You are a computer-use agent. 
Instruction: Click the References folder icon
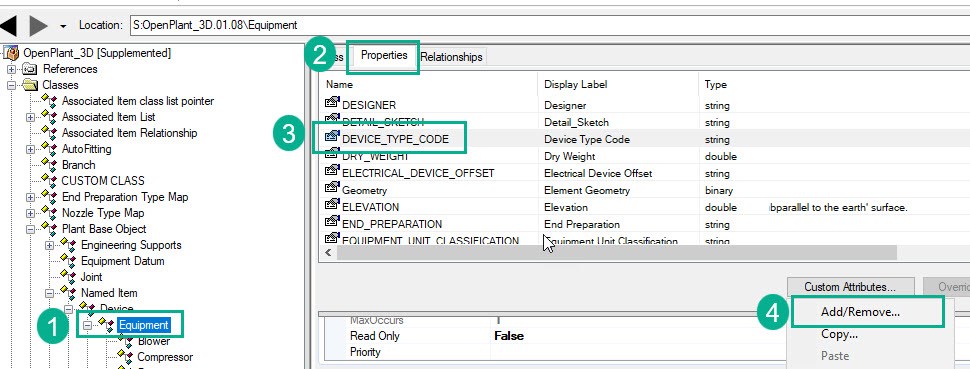pos(30,69)
